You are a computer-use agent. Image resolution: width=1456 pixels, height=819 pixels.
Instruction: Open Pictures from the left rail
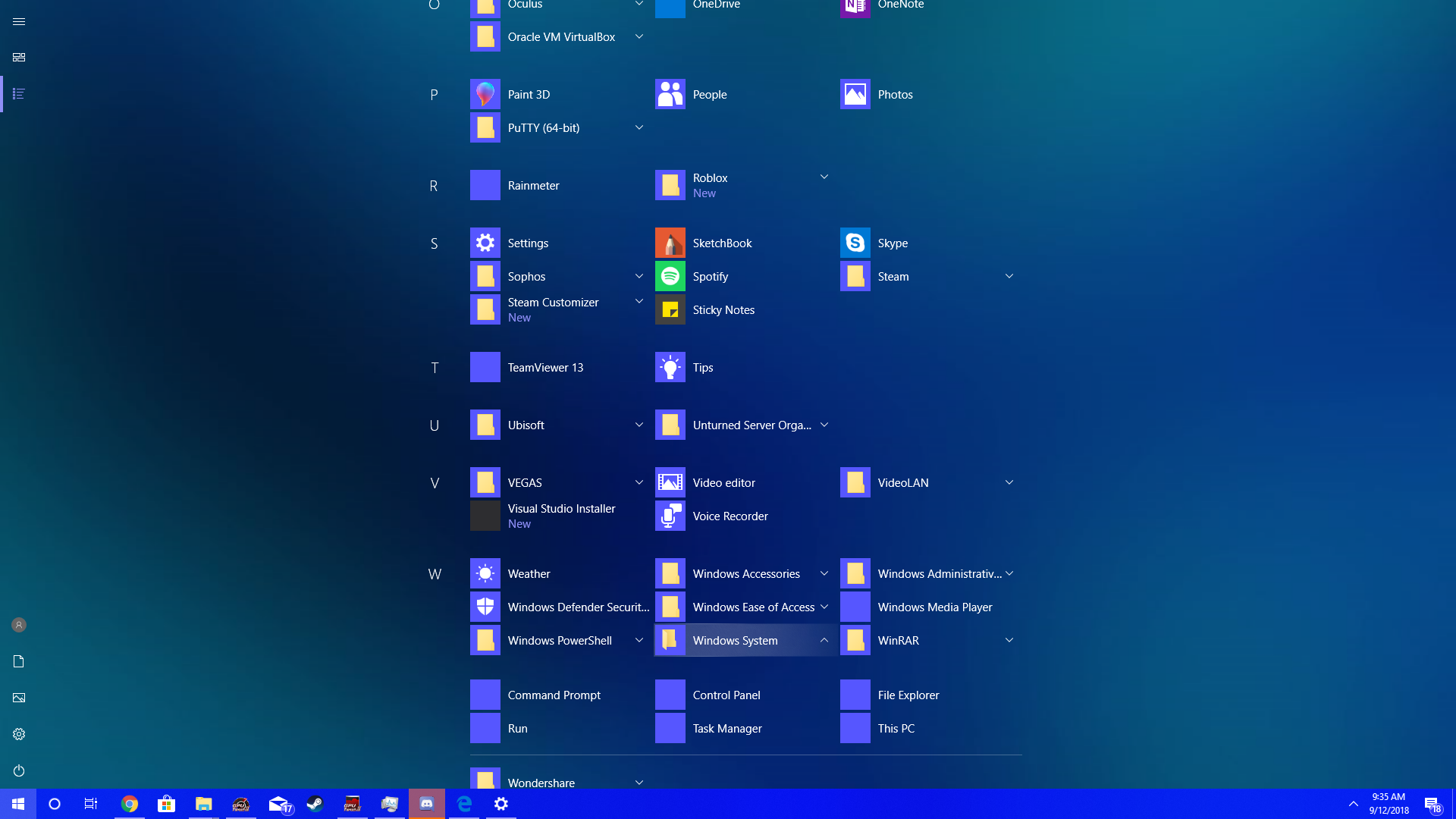point(19,698)
